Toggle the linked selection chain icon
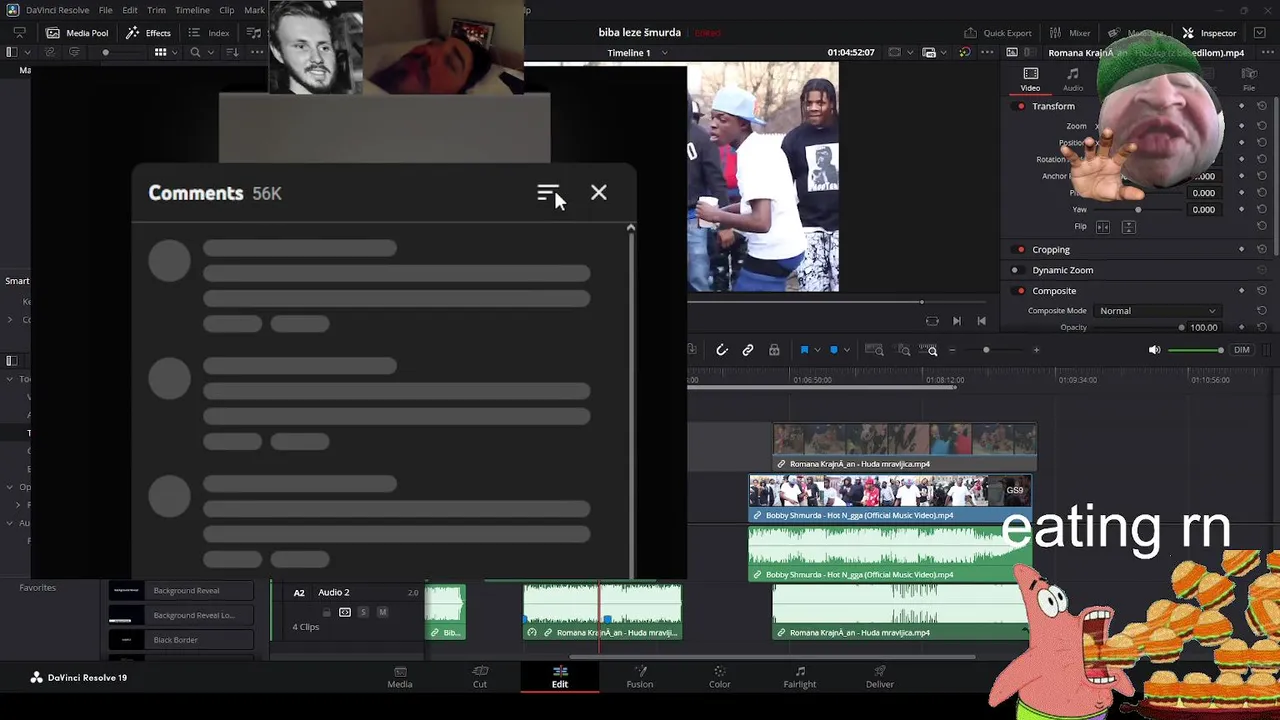Image resolution: width=1280 pixels, height=720 pixels. tap(747, 350)
